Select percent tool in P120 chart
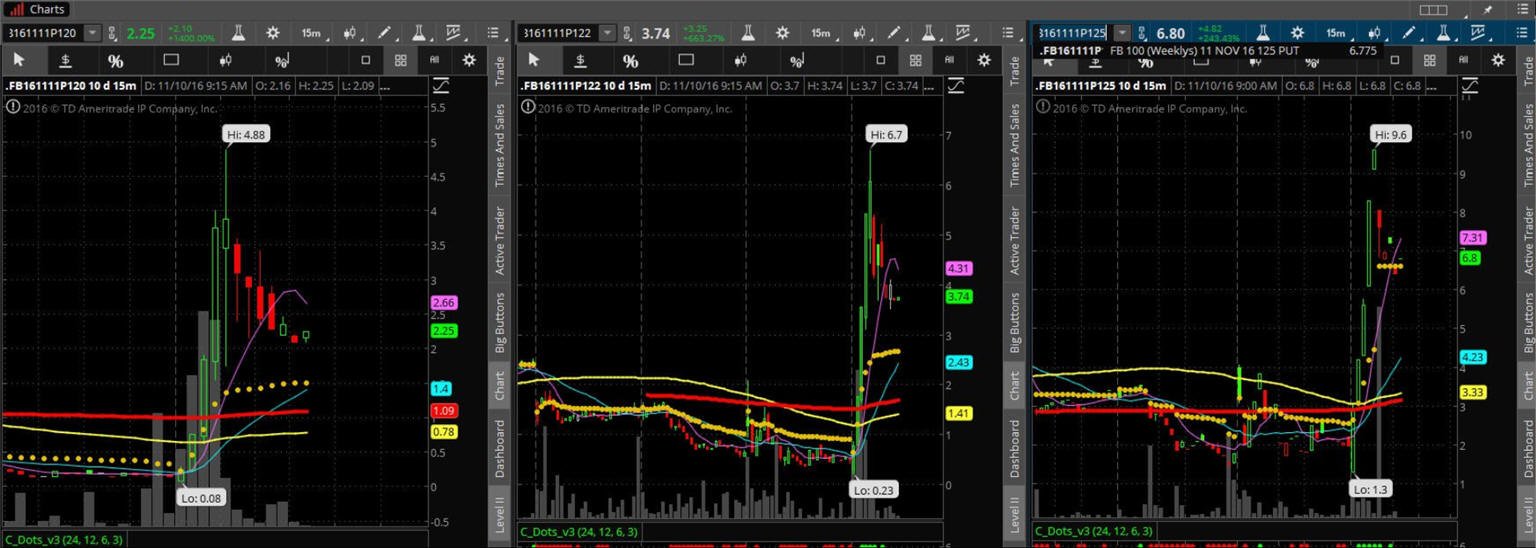 [x=116, y=61]
